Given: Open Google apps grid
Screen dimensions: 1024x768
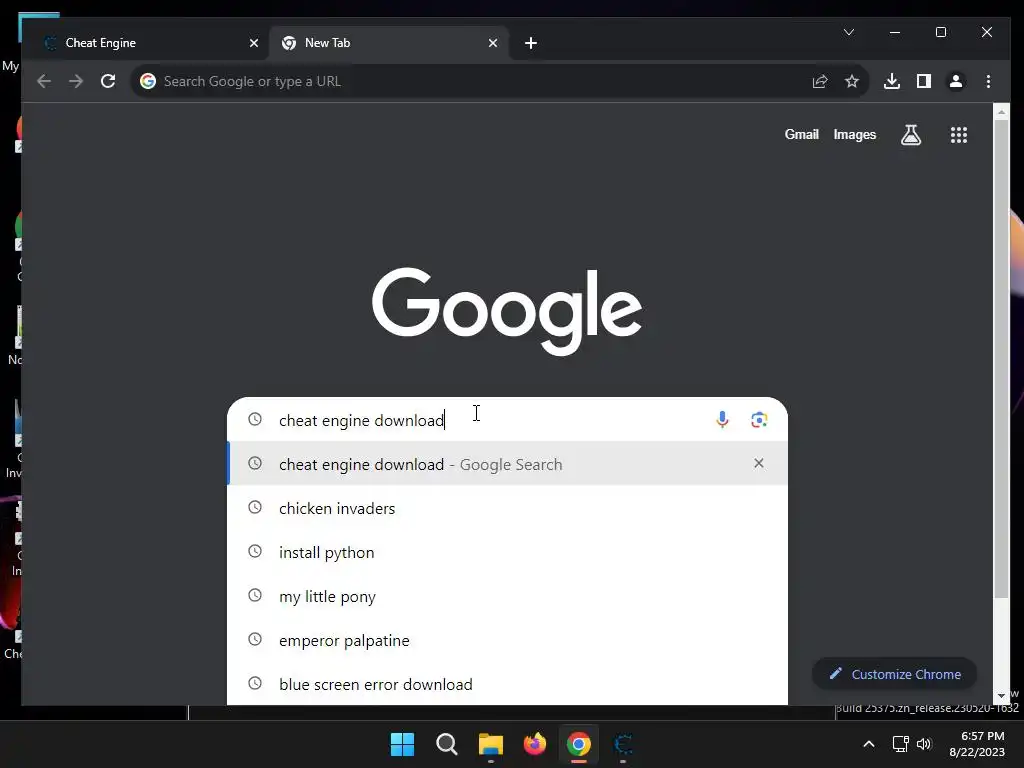Looking at the screenshot, I should [959, 135].
